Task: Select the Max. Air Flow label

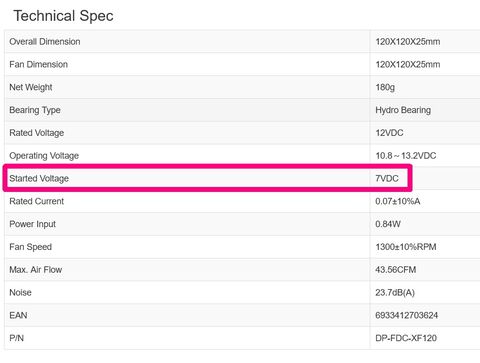Action: pos(36,270)
